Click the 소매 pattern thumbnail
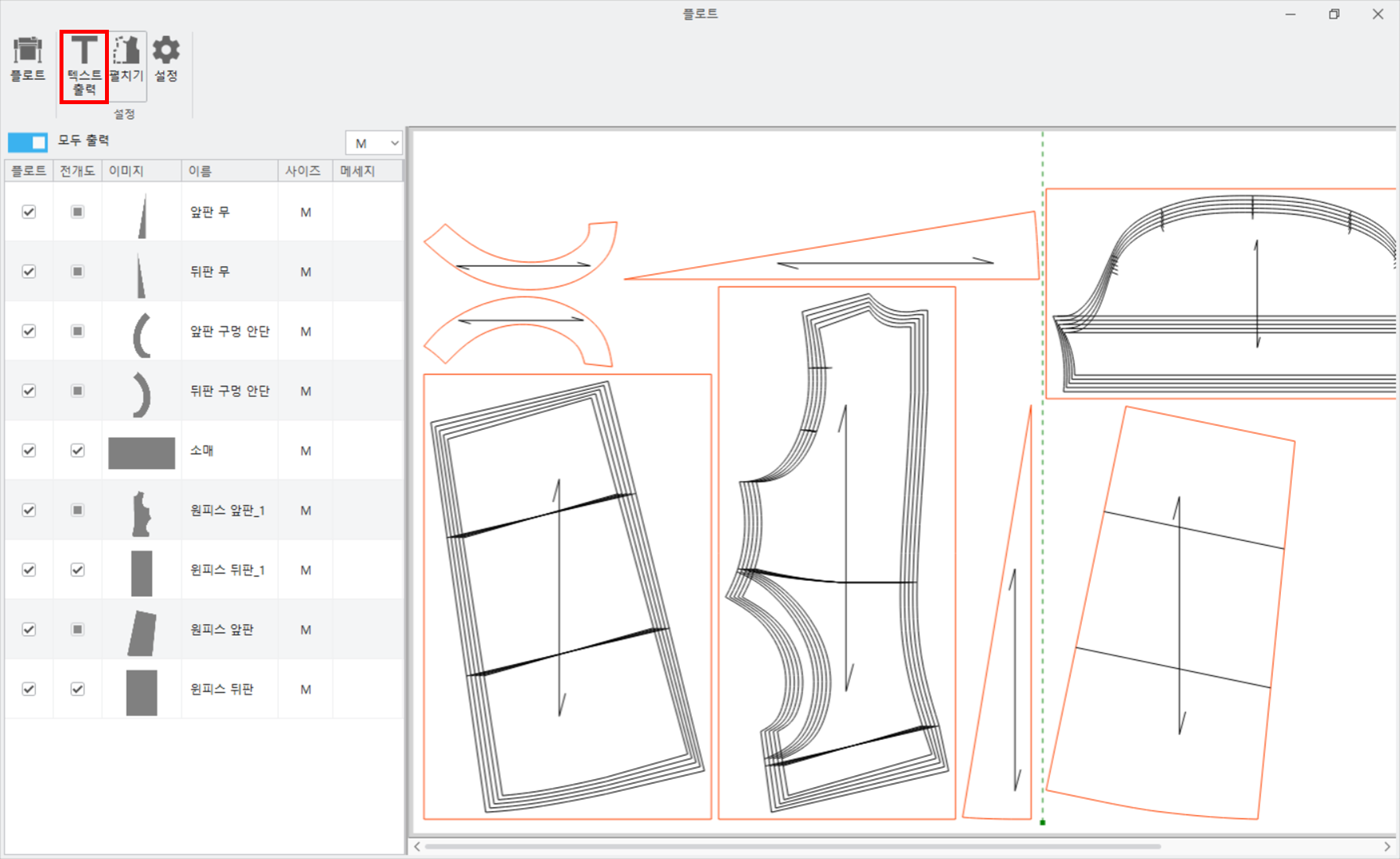This screenshot has height=859, width=1400. (142, 453)
